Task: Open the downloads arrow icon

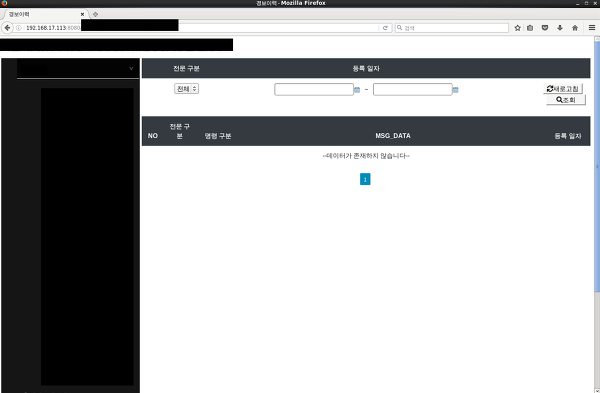Action: click(560, 28)
